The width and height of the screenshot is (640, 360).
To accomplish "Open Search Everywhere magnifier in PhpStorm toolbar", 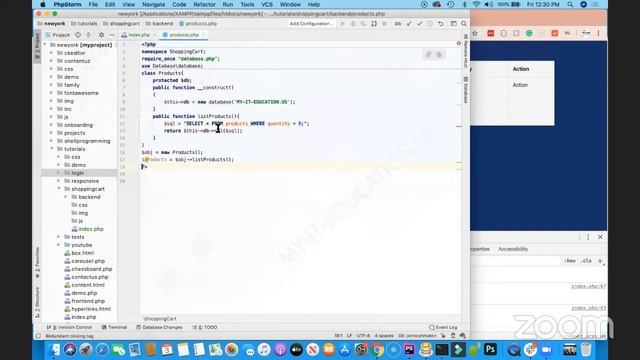I will tap(464, 24).
